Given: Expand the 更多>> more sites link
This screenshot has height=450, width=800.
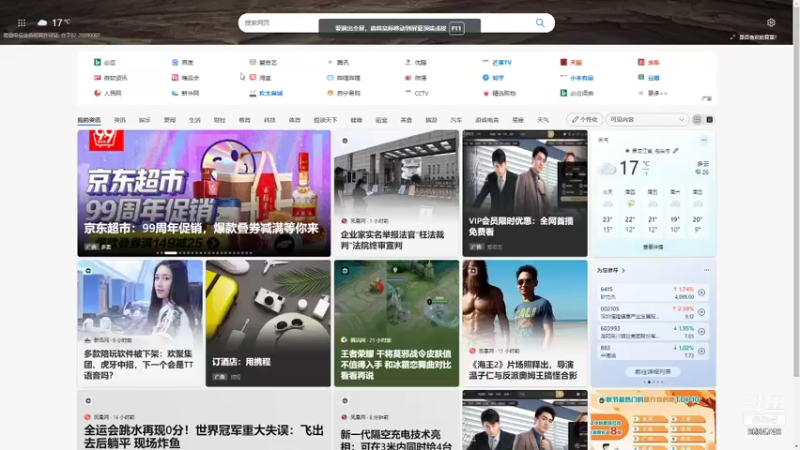Looking at the screenshot, I should (654, 93).
